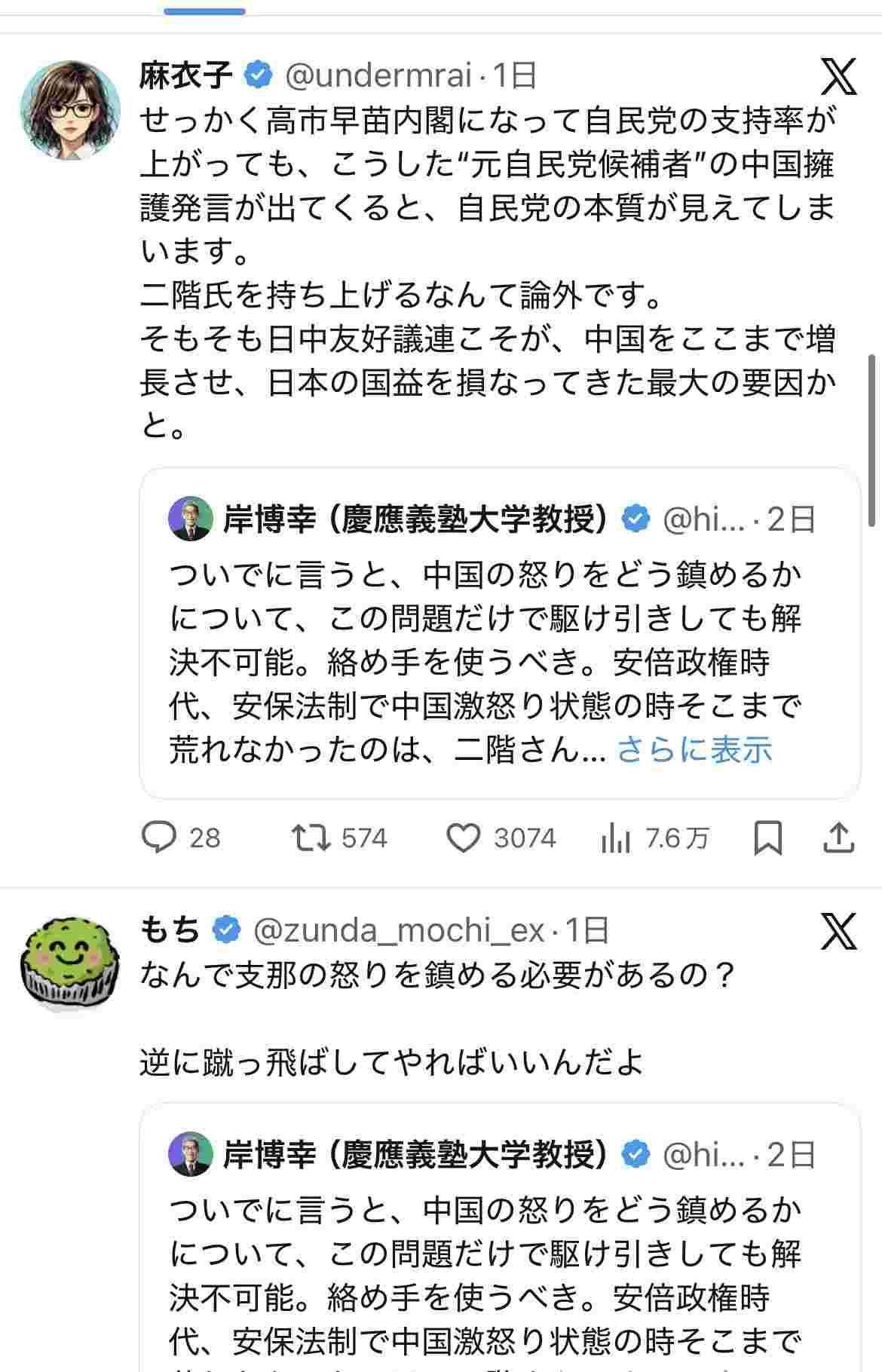This screenshot has height=1372, width=882.
Task: Open 岸博幸 avatar in second quoted post
Action: (x=191, y=1154)
